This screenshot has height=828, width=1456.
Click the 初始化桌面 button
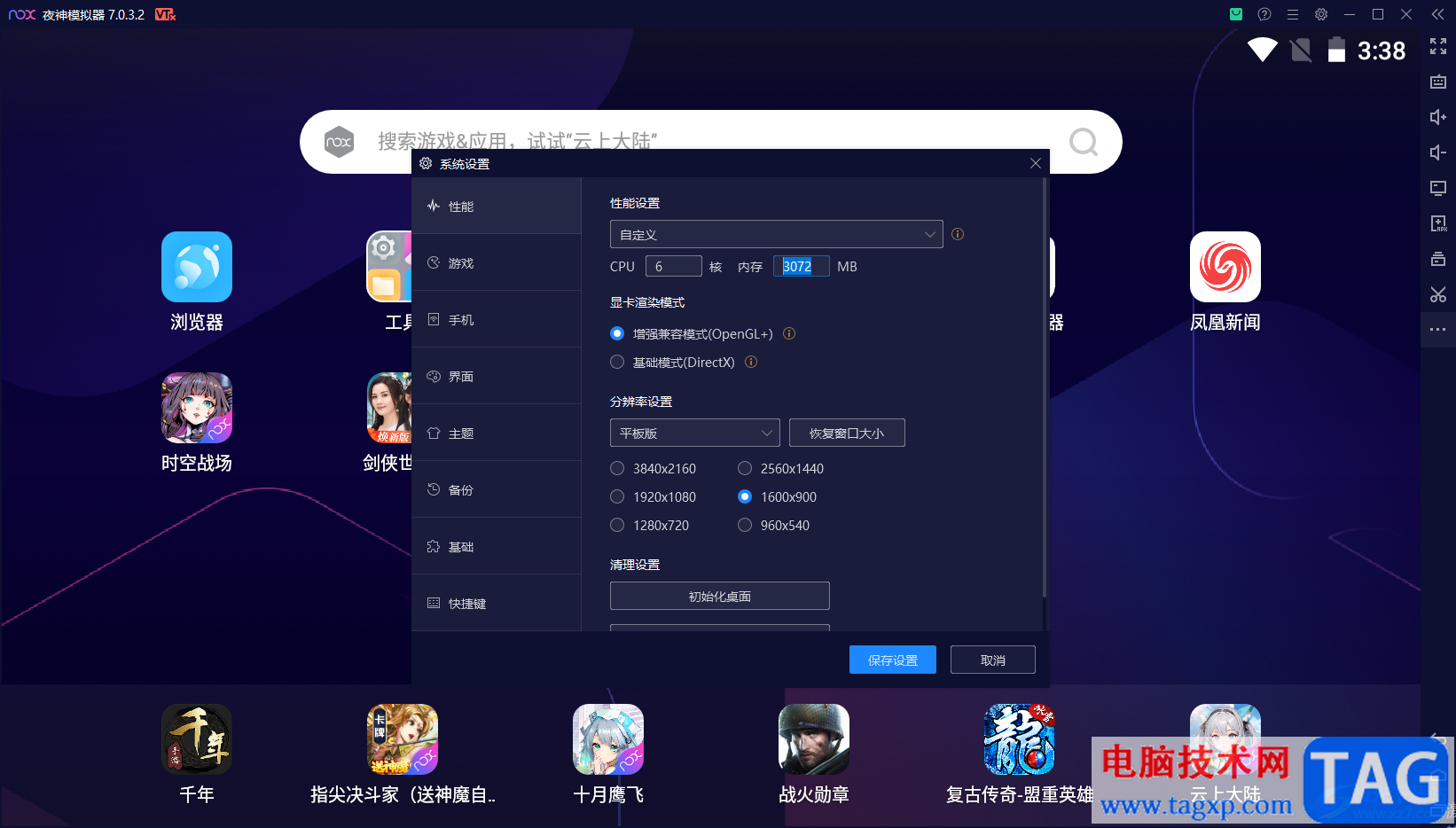[x=719, y=596]
